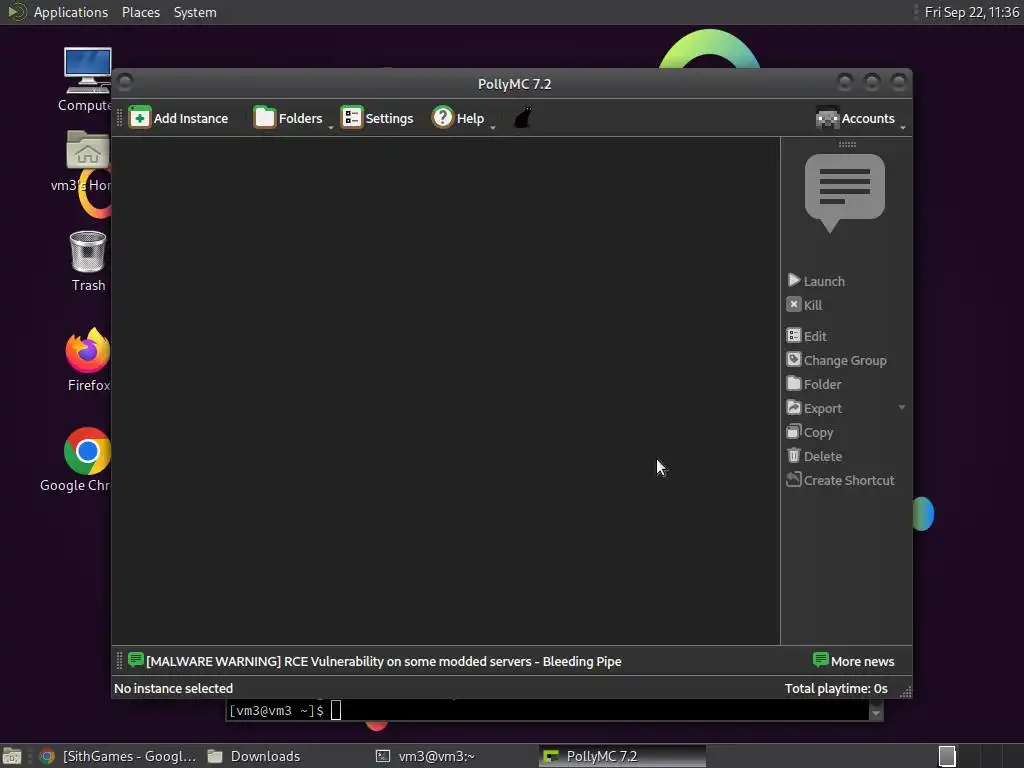This screenshot has height=768, width=1024.
Task: Open instance Folder from the sidebar
Action: coord(814,384)
